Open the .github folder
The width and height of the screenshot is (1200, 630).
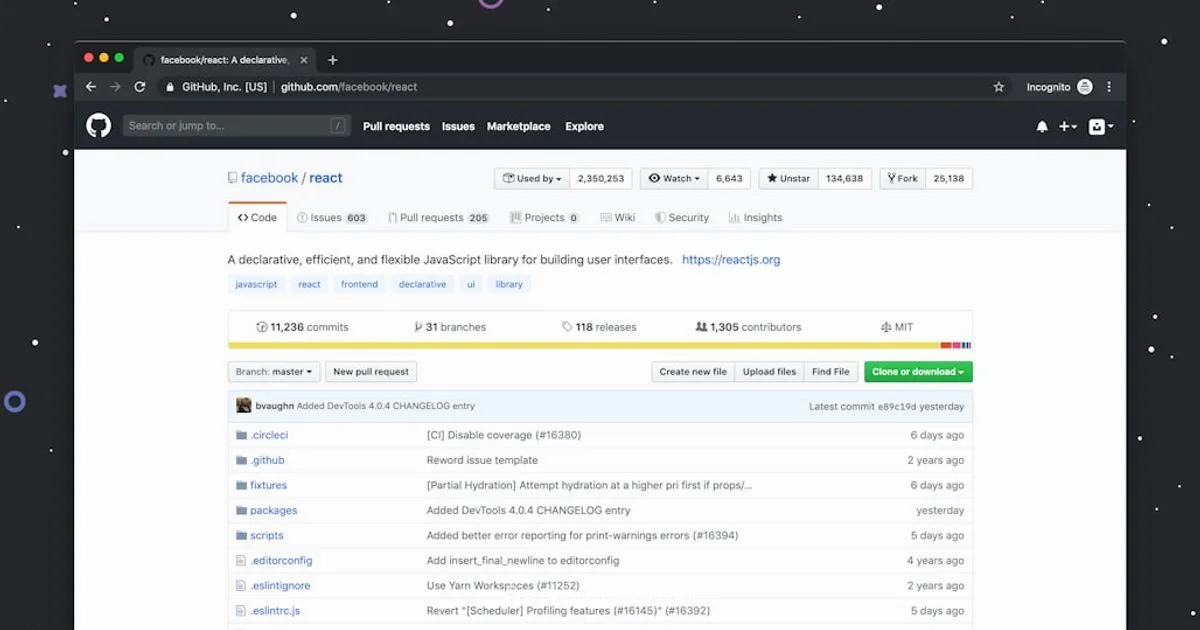tap(266, 460)
